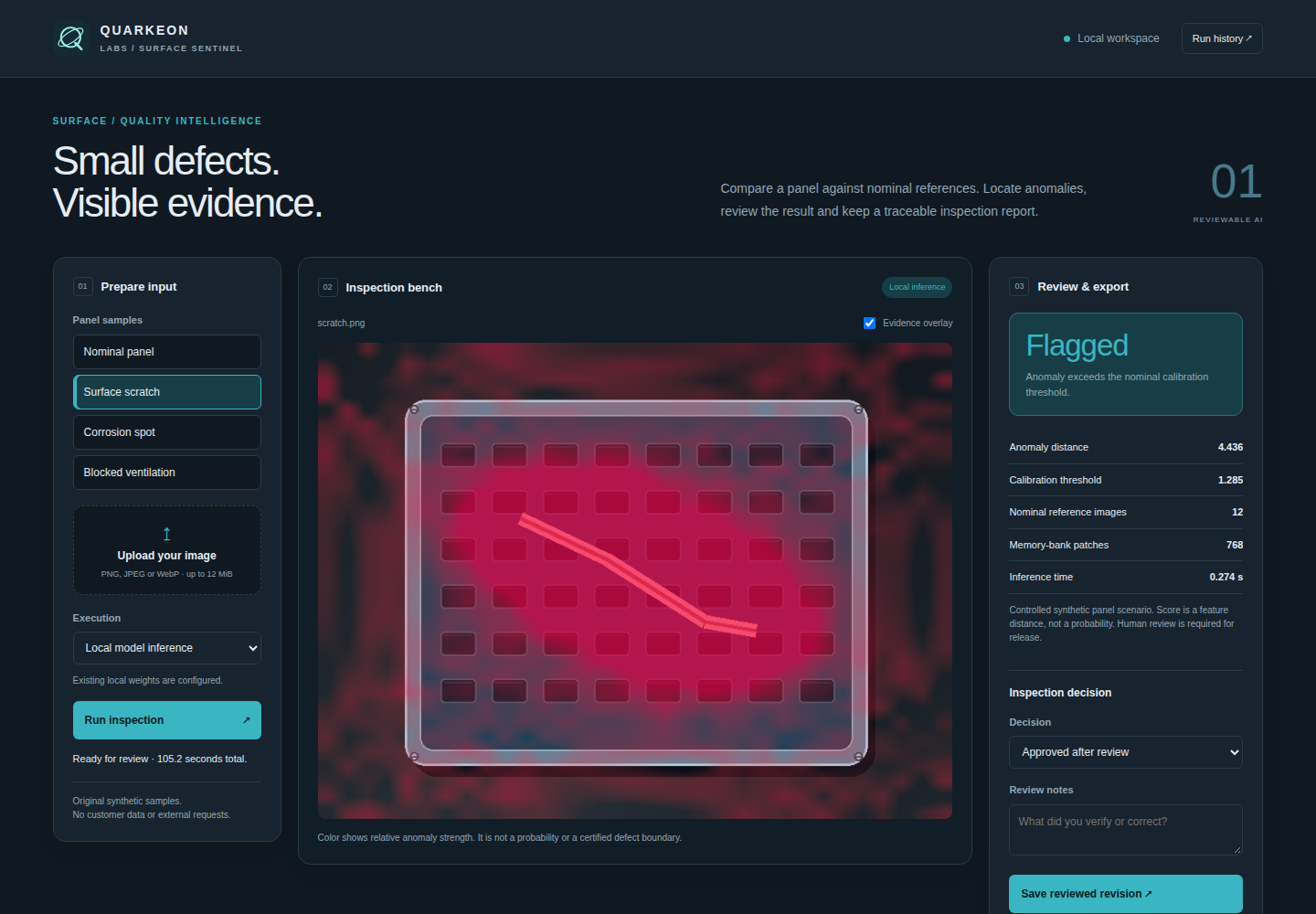Click the Local inference badge
The image size is (1316, 914).
pyautogui.click(x=917, y=287)
